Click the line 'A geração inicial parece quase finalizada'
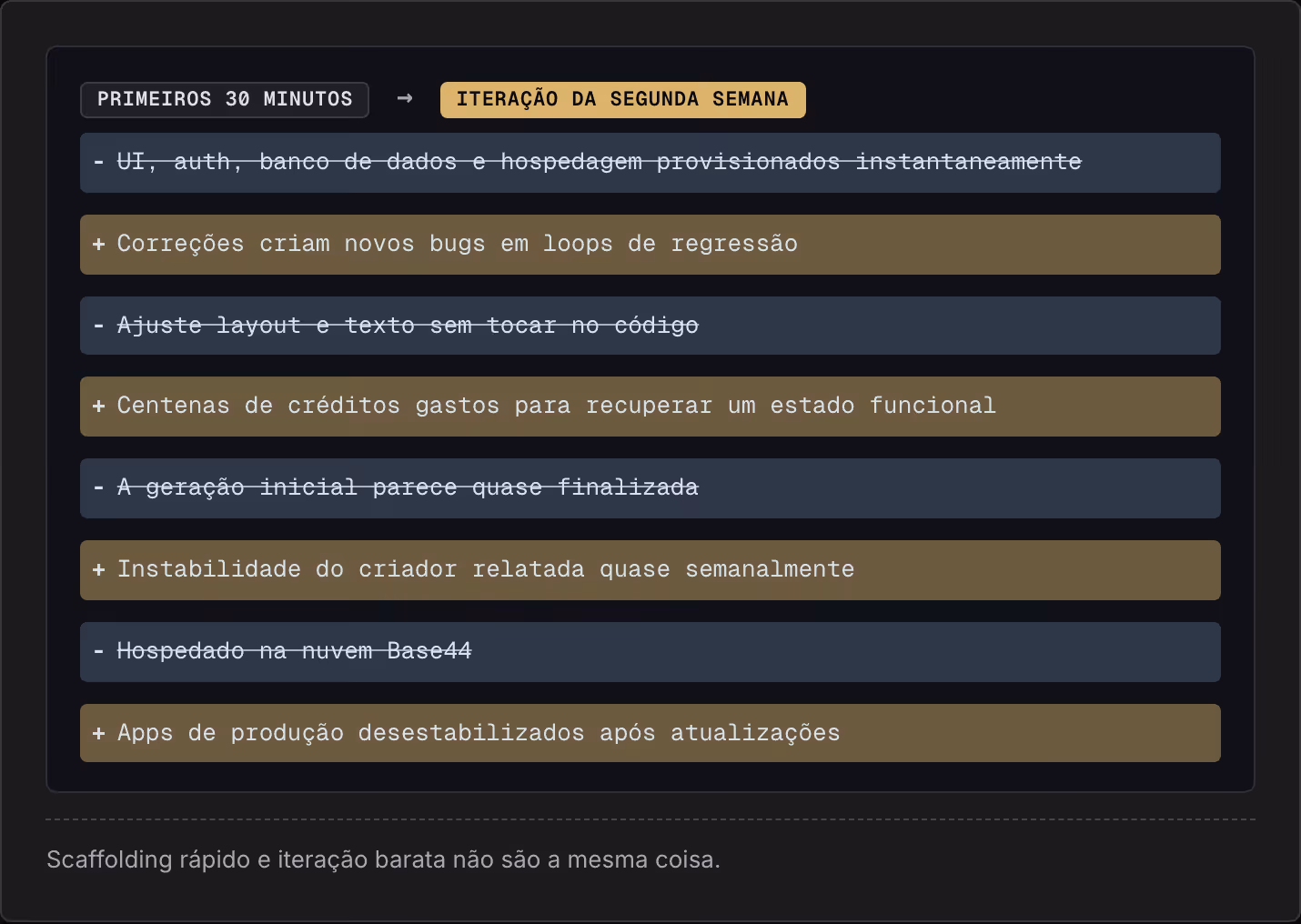The height and width of the screenshot is (924, 1301). click(x=650, y=488)
